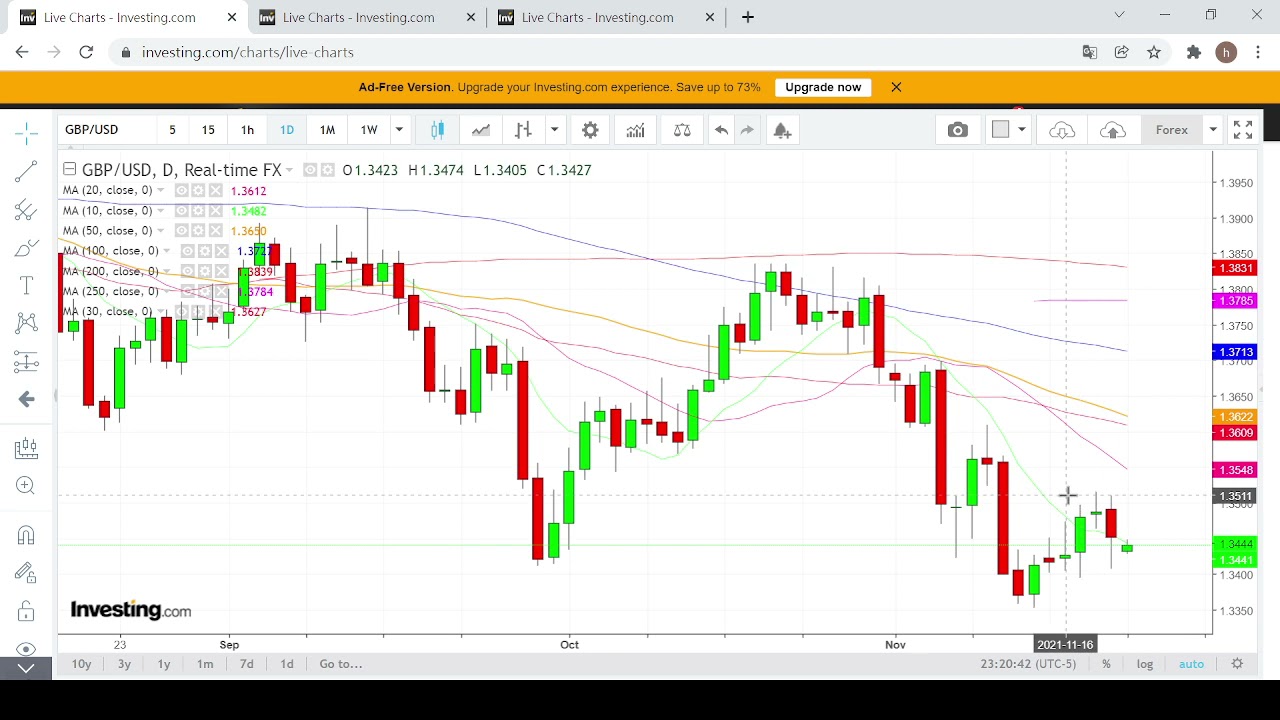Open the patterns drawing tool
This screenshot has height=720, width=1280.
(26, 323)
